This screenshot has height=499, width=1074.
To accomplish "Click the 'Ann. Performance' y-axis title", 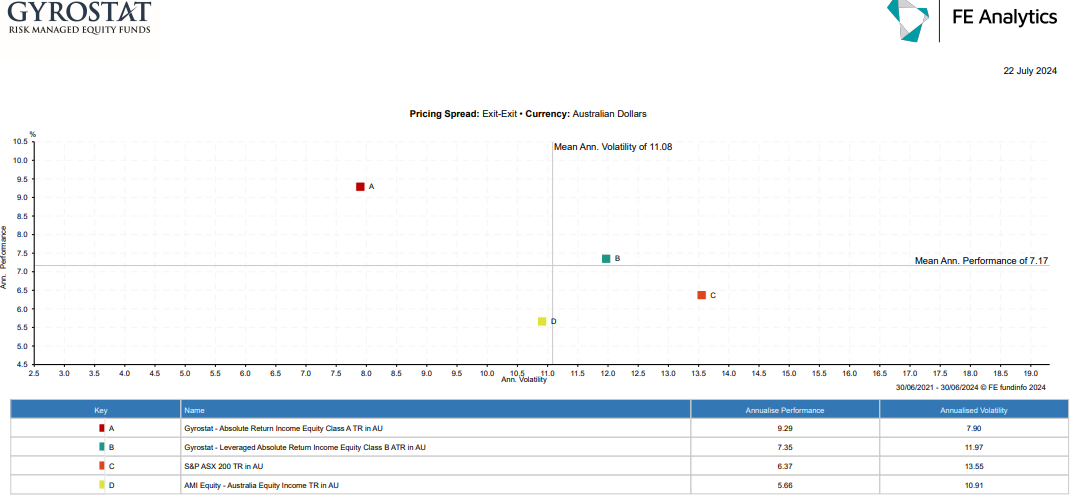I will (x=3, y=257).
